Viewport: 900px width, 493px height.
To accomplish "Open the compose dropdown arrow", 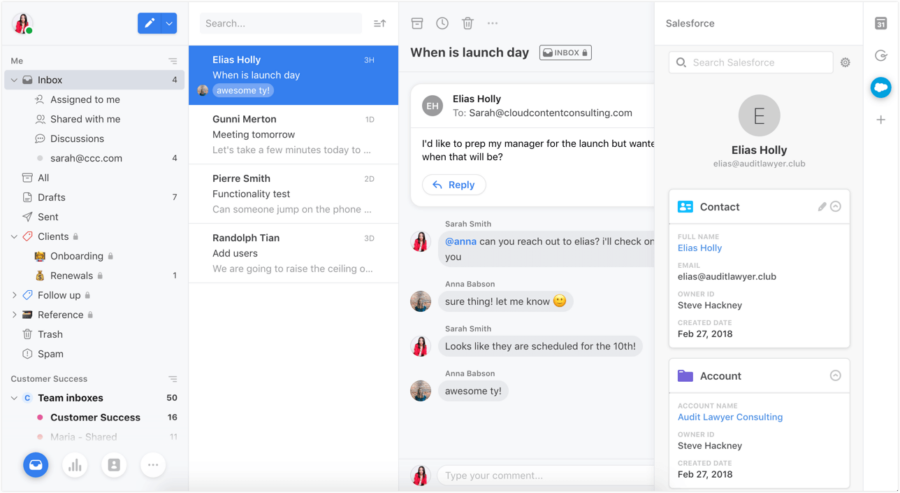I will (x=169, y=24).
